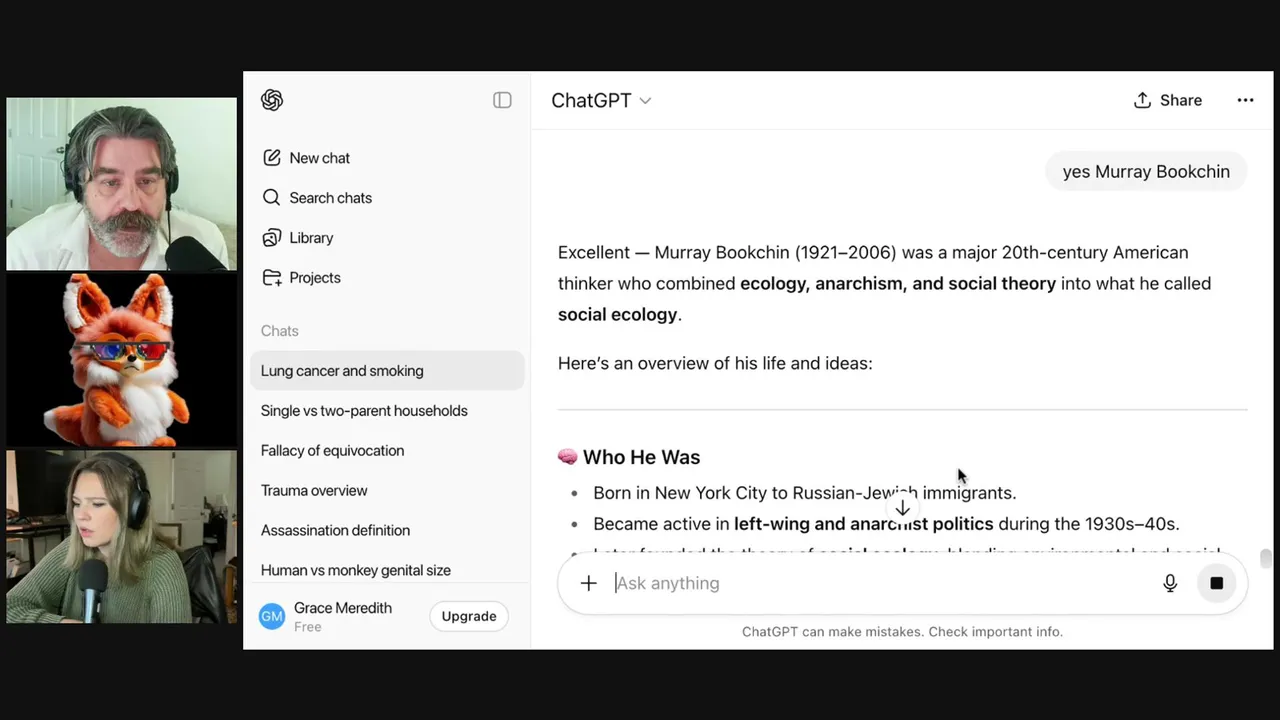Click the fox avatar video tile
The image size is (1280, 720).
click(122, 360)
